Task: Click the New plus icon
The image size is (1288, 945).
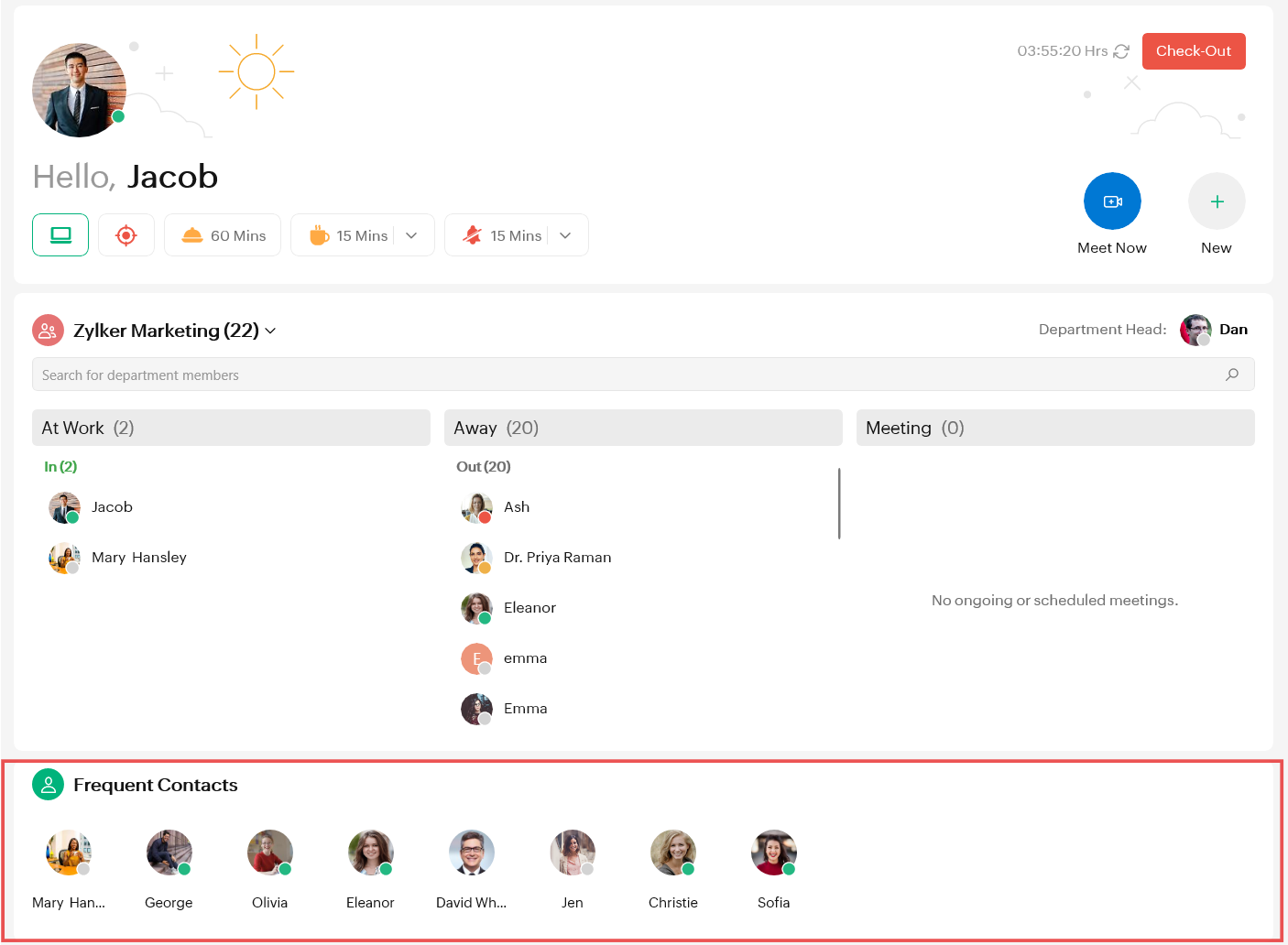Action: (1217, 201)
